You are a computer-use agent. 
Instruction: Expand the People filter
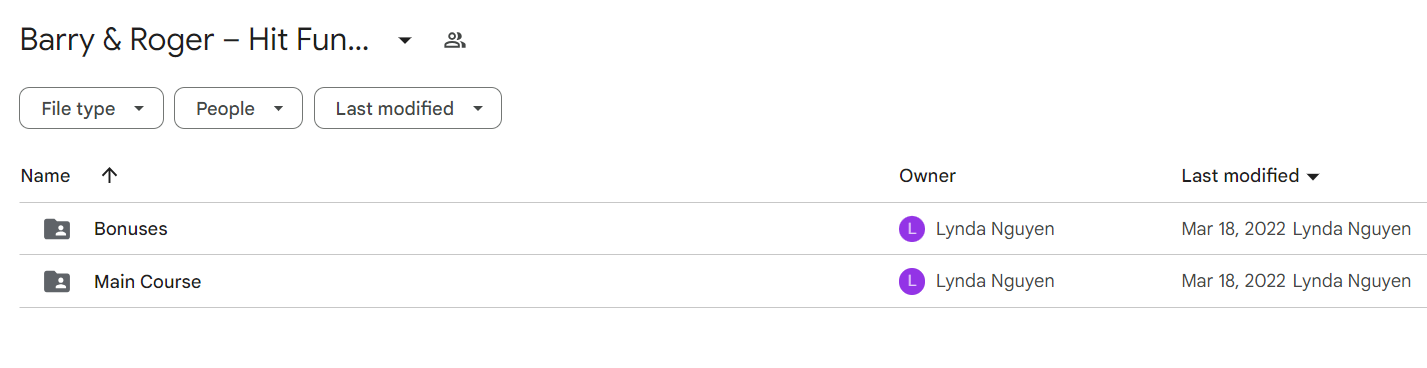tap(238, 108)
